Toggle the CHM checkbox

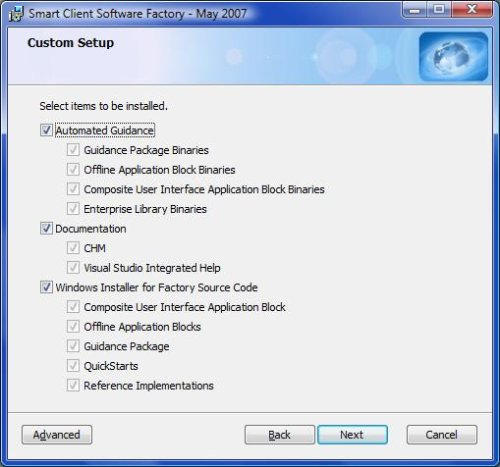(x=73, y=248)
